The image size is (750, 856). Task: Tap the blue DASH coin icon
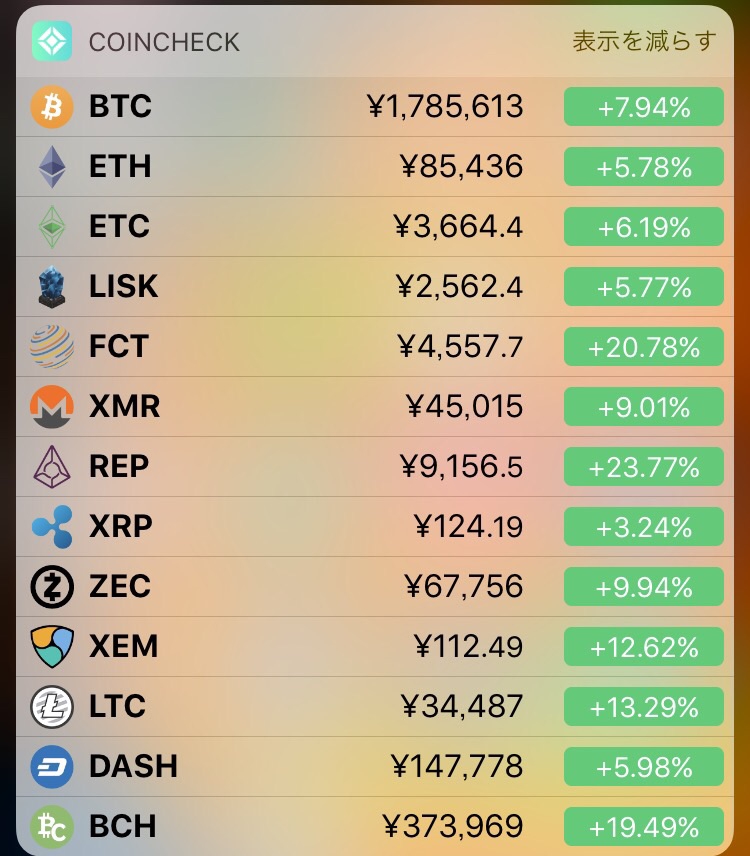[52, 767]
